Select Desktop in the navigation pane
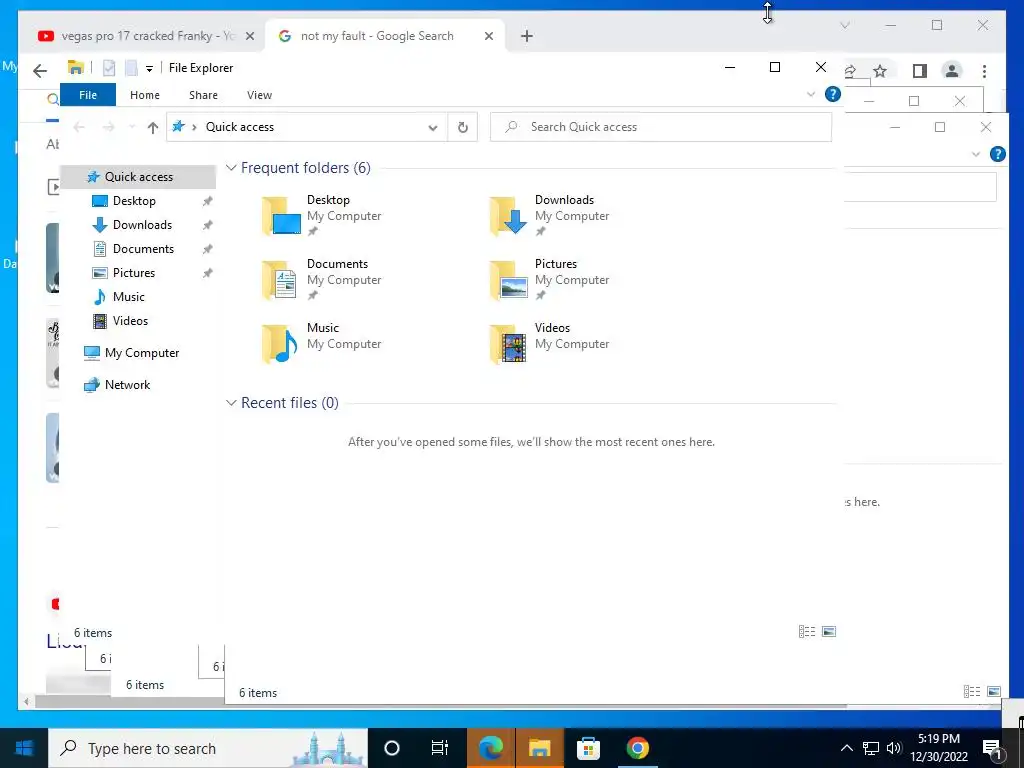Viewport: 1024px width, 768px height. (134, 201)
